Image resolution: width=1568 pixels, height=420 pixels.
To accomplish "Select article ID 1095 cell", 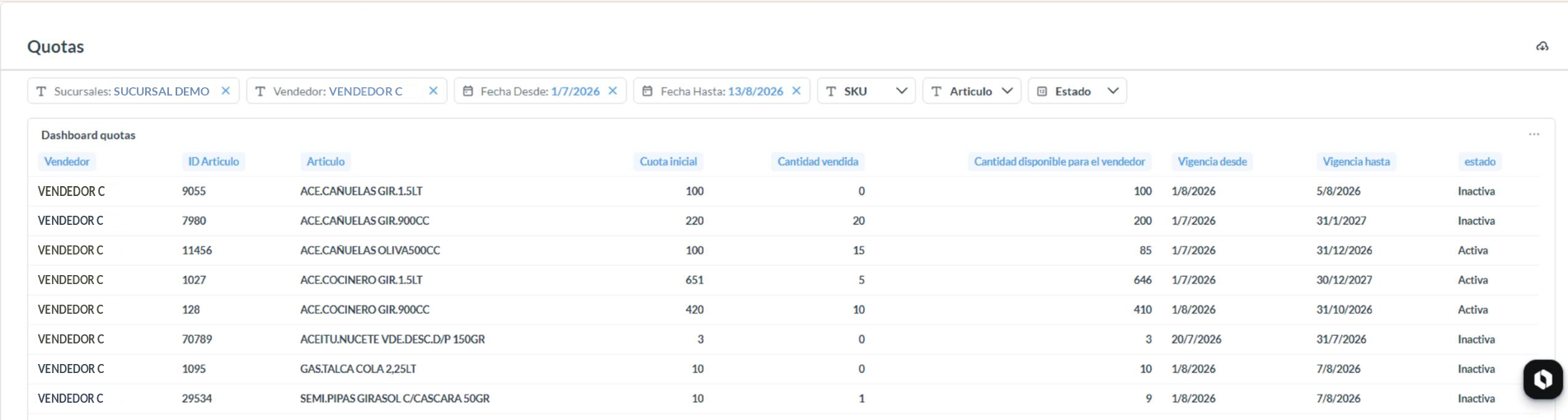I will tap(194, 369).
